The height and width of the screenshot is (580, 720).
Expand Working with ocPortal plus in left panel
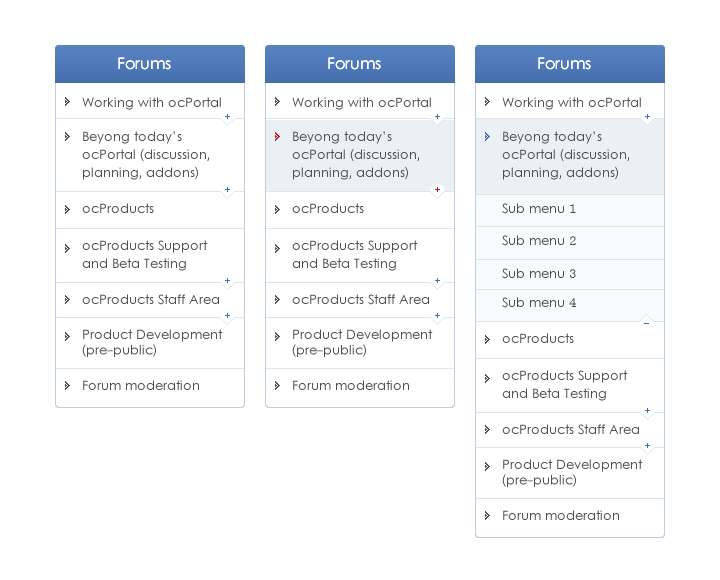[227, 118]
